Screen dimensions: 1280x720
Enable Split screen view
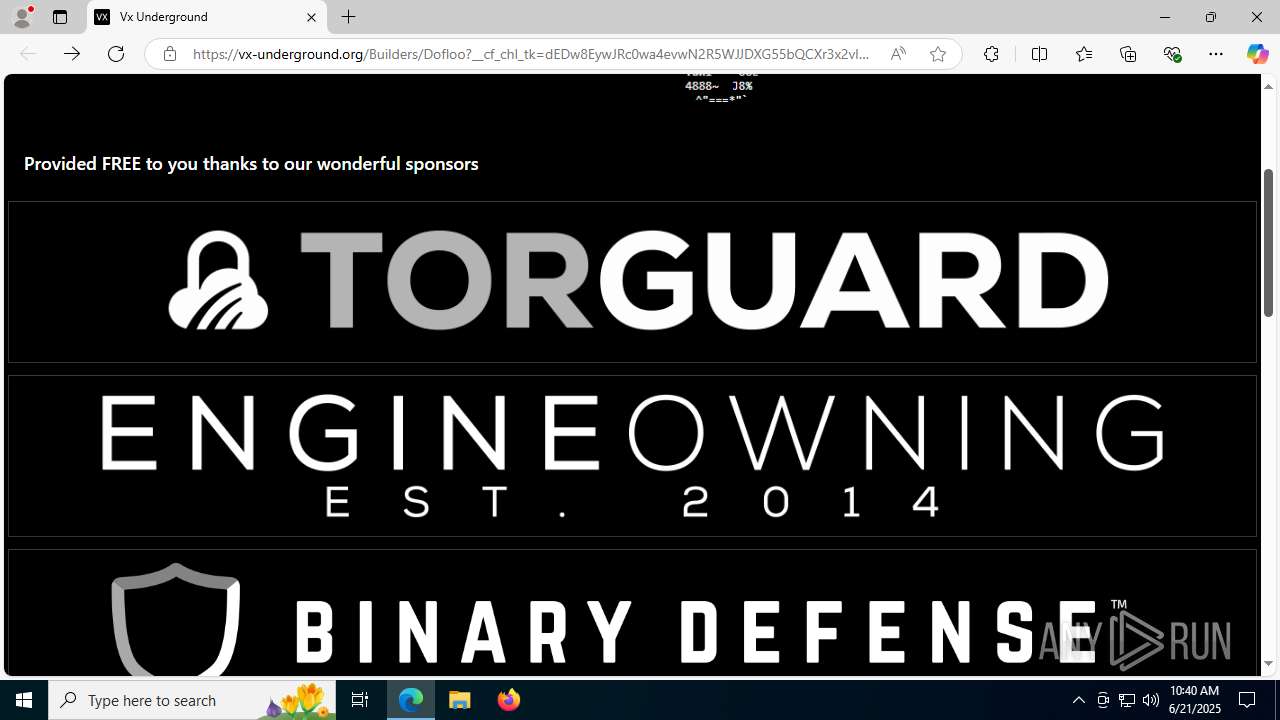1039,54
